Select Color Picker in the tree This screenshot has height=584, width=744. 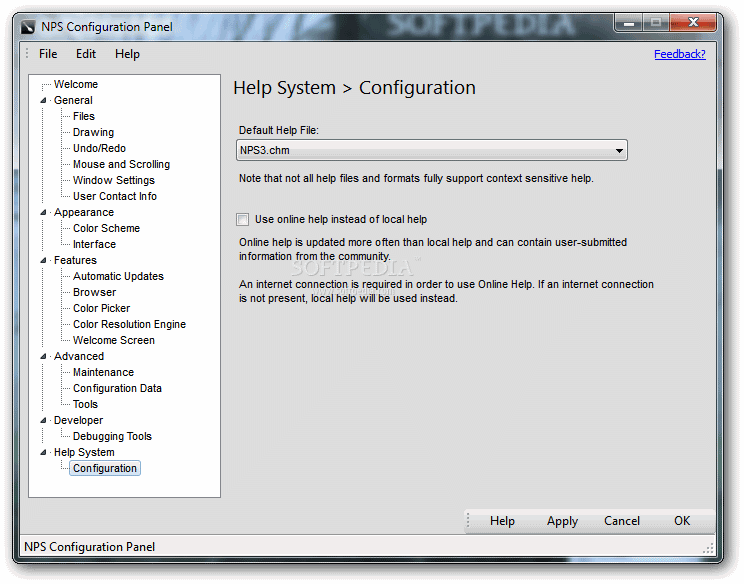click(x=101, y=308)
